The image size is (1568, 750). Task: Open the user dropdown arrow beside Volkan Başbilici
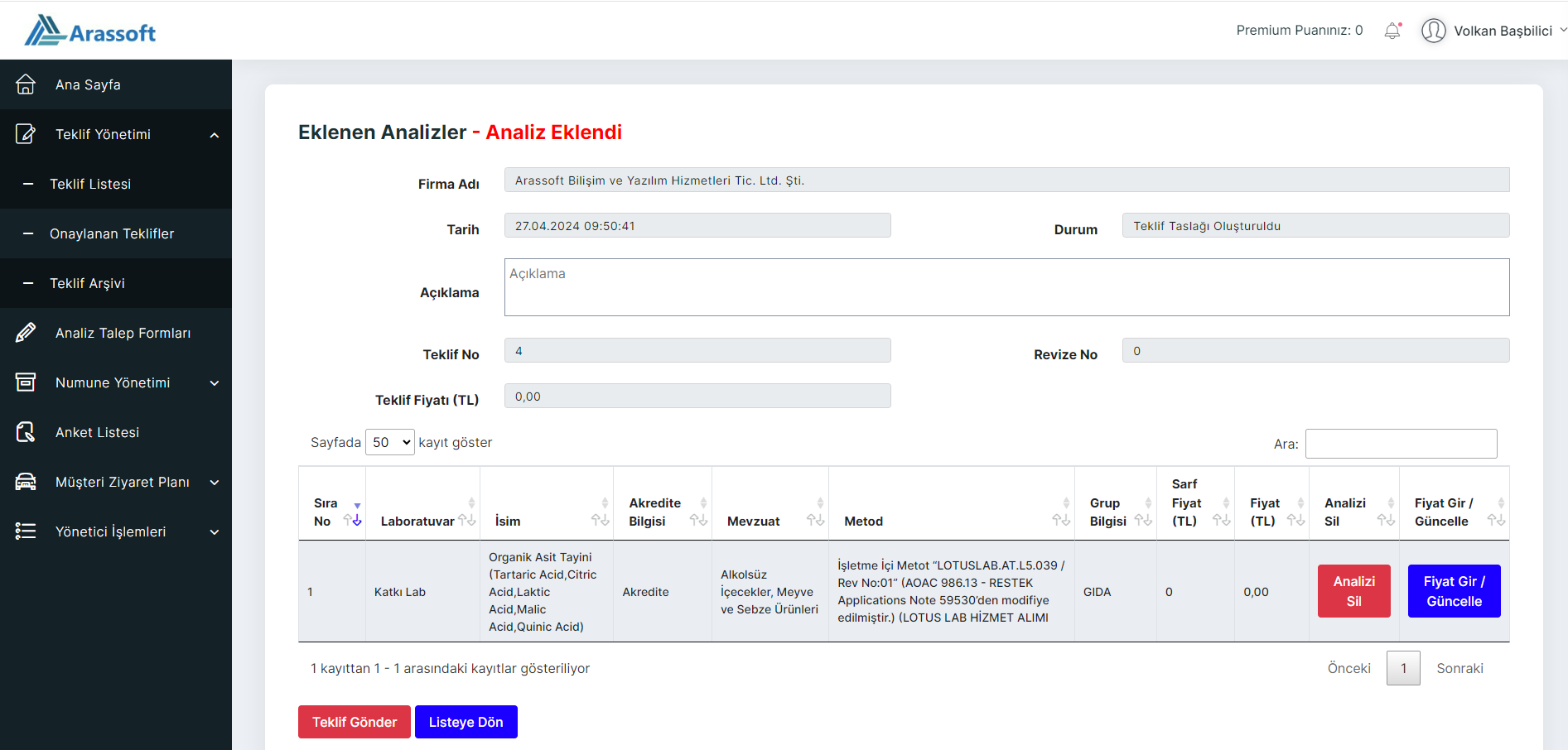click(1563, 30)
